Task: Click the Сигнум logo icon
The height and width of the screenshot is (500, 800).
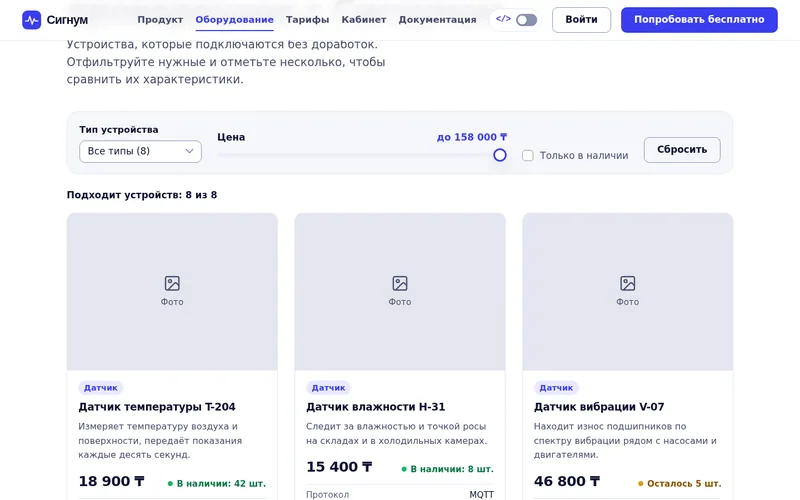Action: point(32,20)
